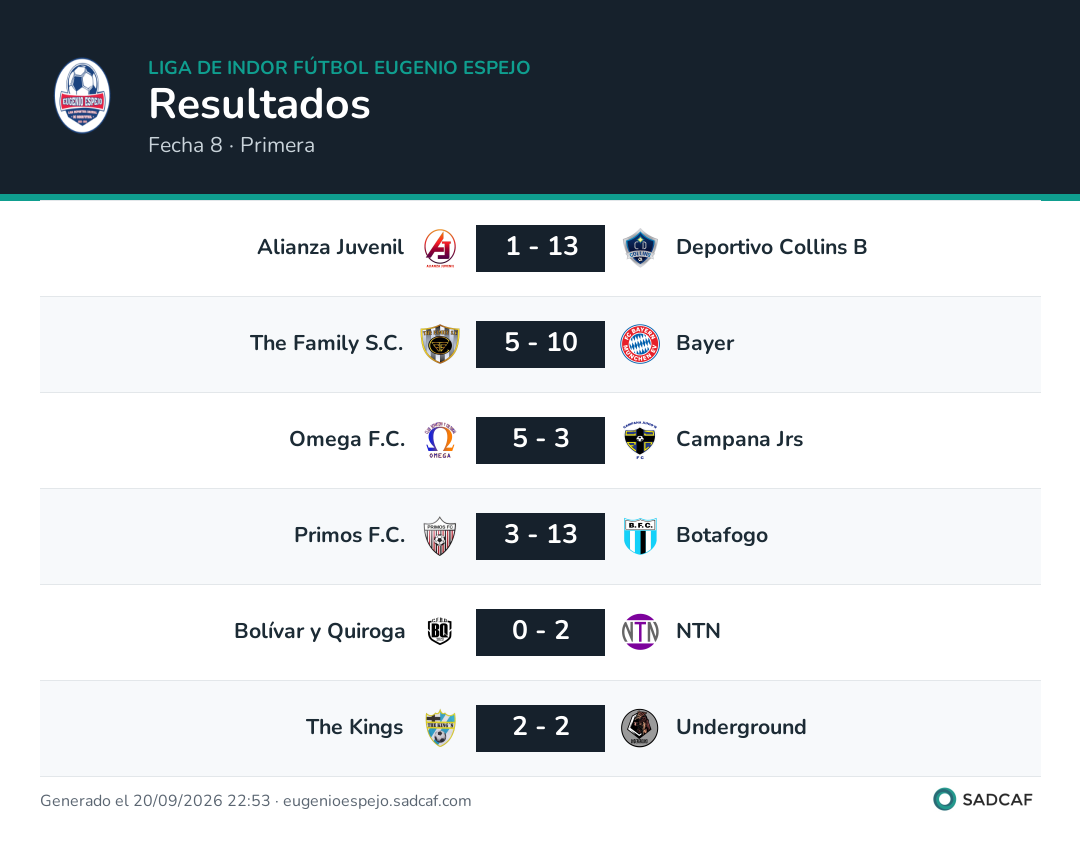Select the Bolívar y Quiroga BQ logo
This screenshot has height=852, width=1080.
[x=439, y=632]
